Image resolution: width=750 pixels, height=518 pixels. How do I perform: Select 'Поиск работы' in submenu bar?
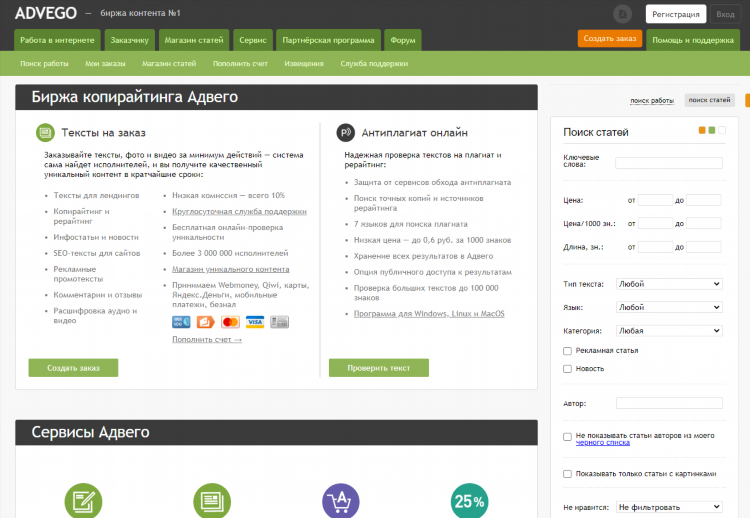pos(44,64)
